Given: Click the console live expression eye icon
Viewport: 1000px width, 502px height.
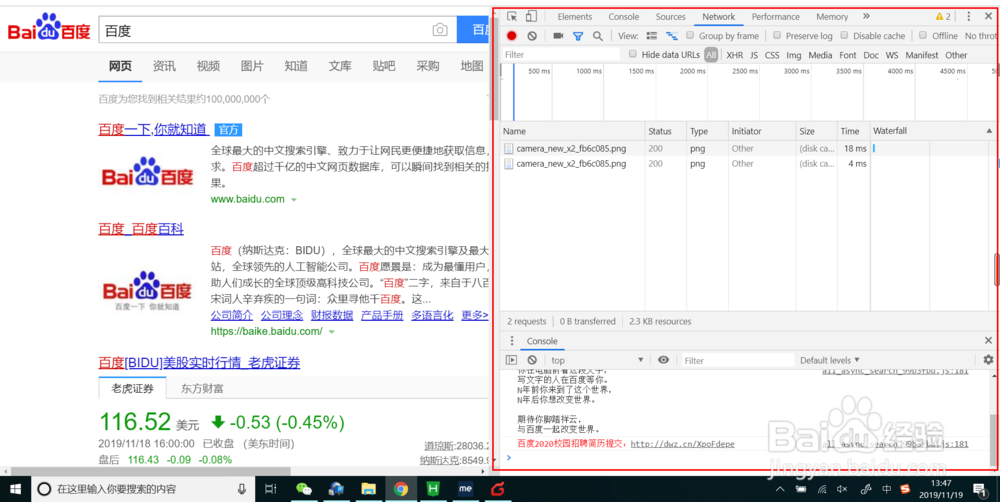Looking at the screenshot, I should point(663,360).
